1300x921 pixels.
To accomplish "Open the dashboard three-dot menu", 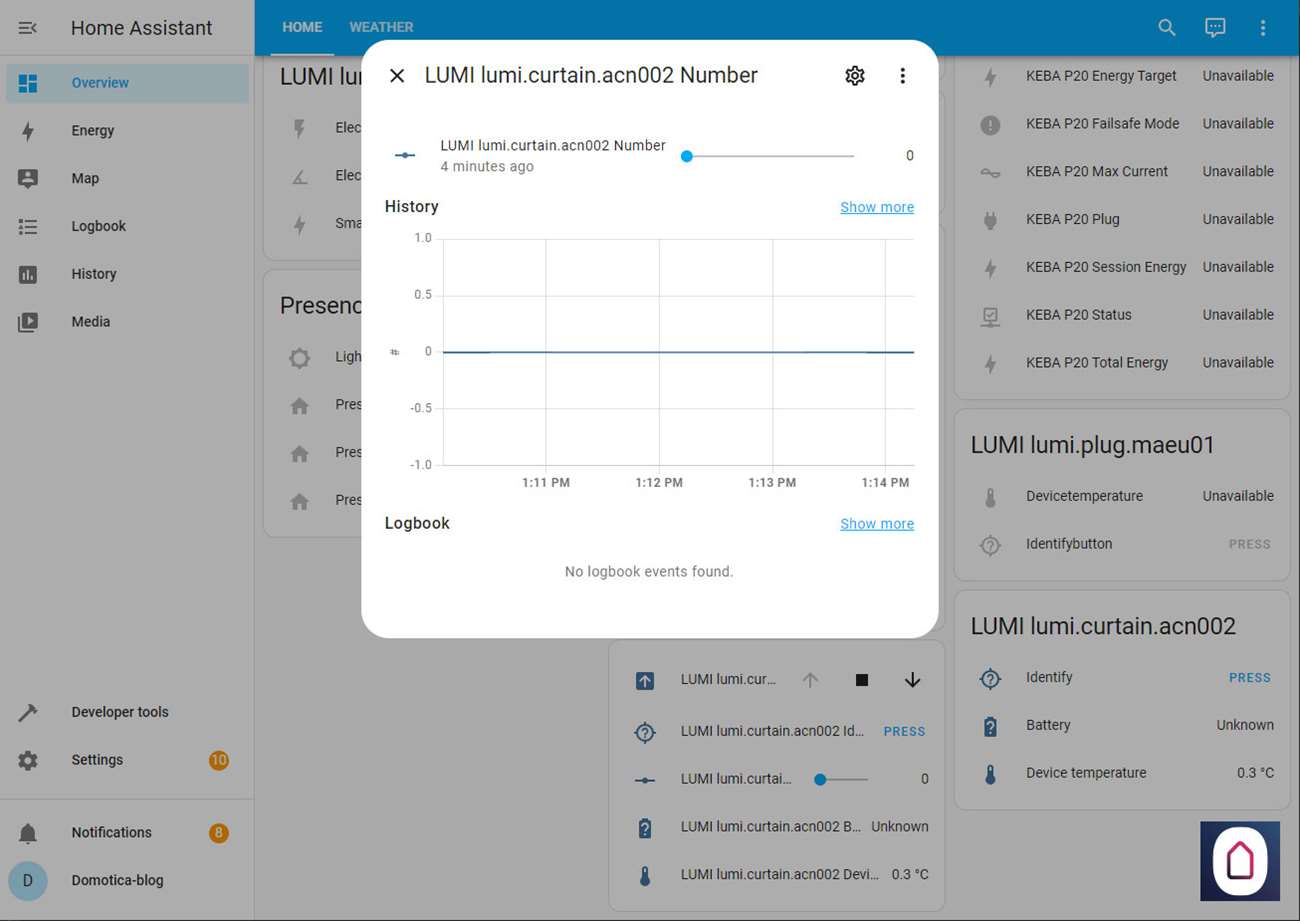I will tap(1263, 28).
